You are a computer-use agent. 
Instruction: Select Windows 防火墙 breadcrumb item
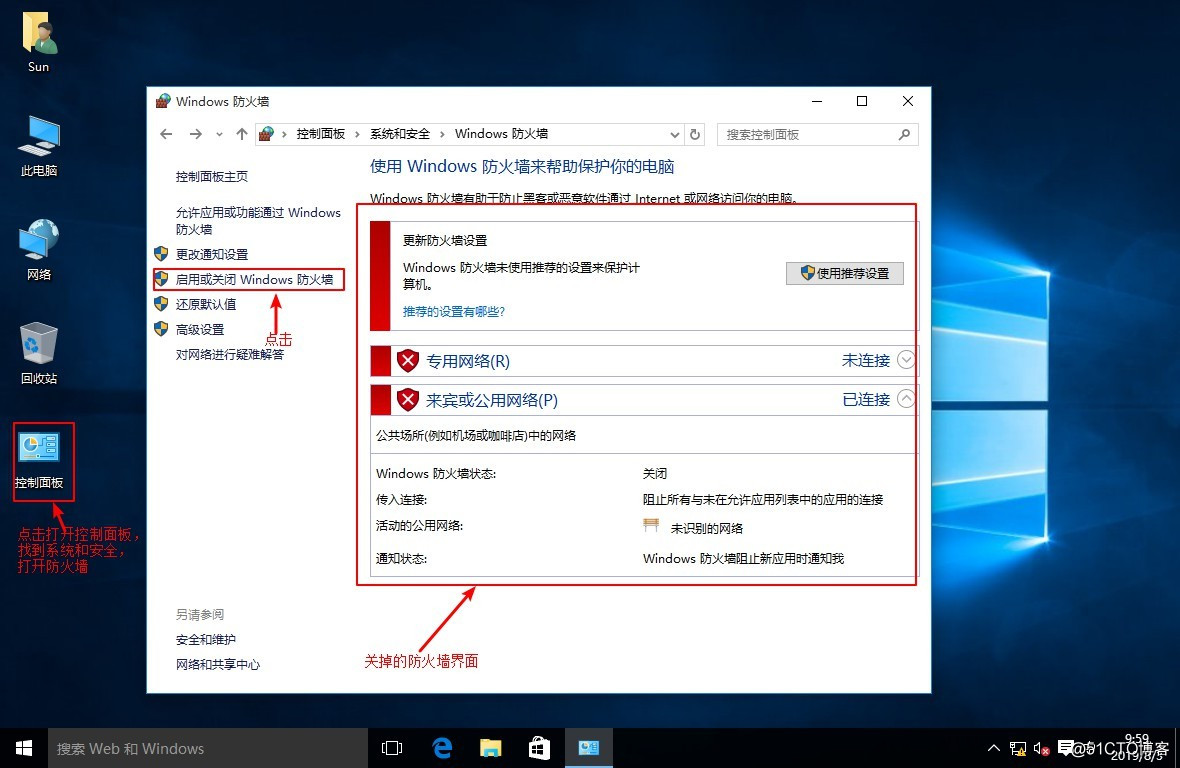pos(501,134)
